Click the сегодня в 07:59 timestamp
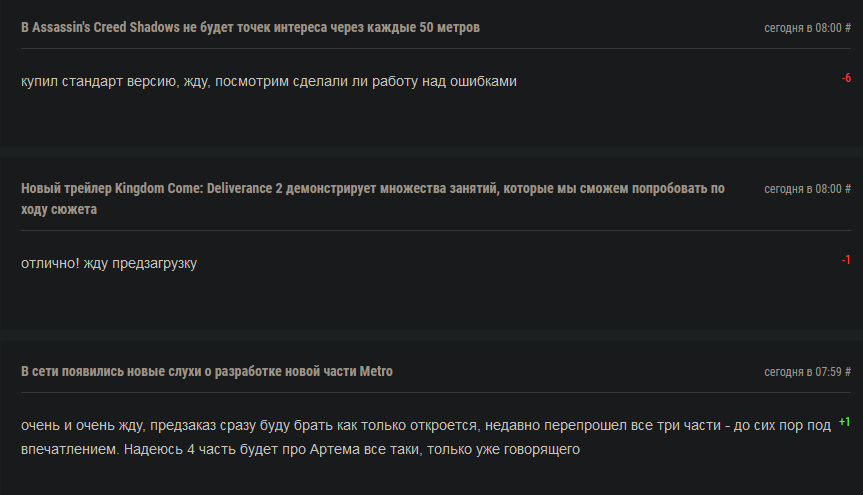863x495 pixels. (x=803, y=372)
